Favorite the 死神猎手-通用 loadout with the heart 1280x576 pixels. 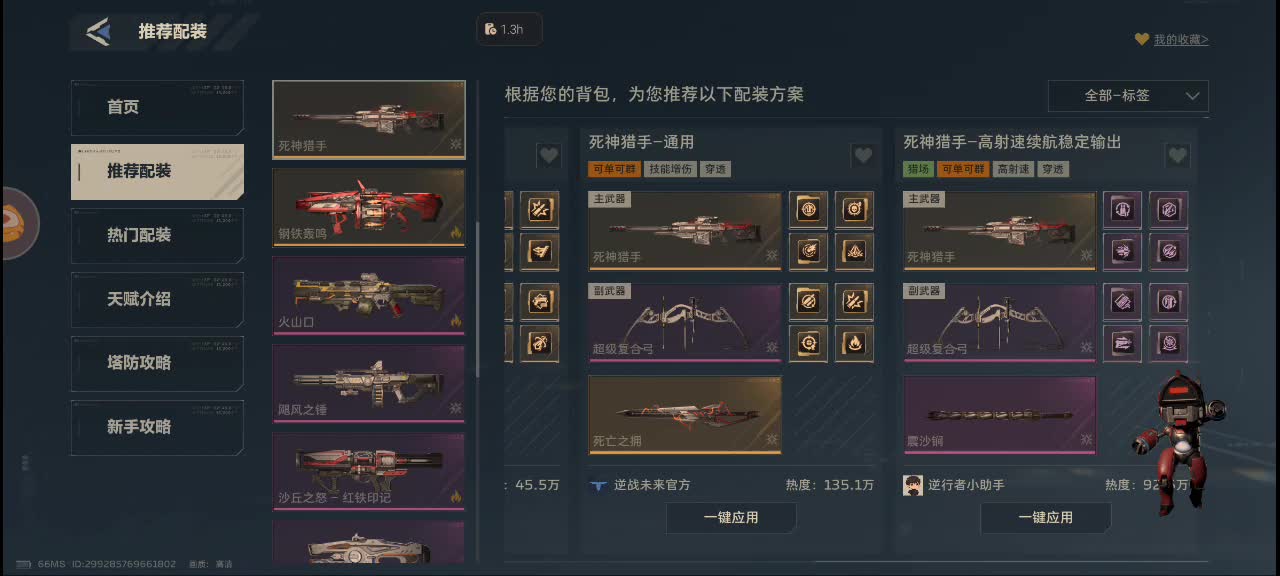click(x=863, y=155)
